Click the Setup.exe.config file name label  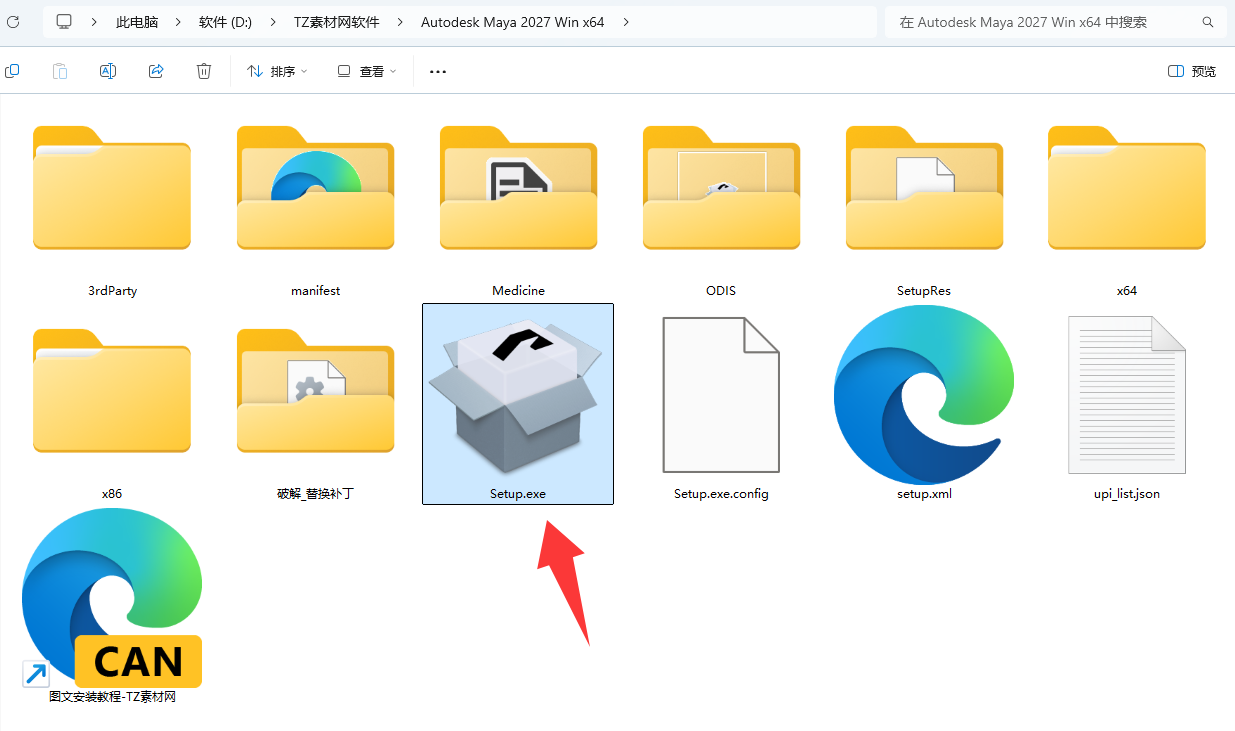click(x=721, y=494)
